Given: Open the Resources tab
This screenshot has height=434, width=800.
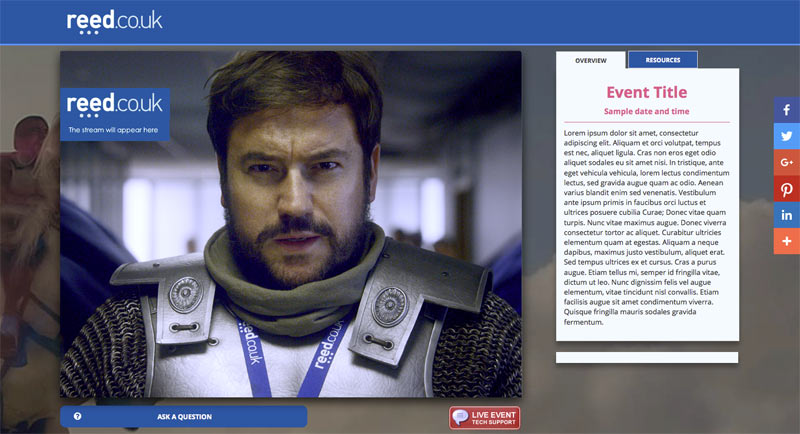Looking at the screenshot, I should tap(663, 60).
